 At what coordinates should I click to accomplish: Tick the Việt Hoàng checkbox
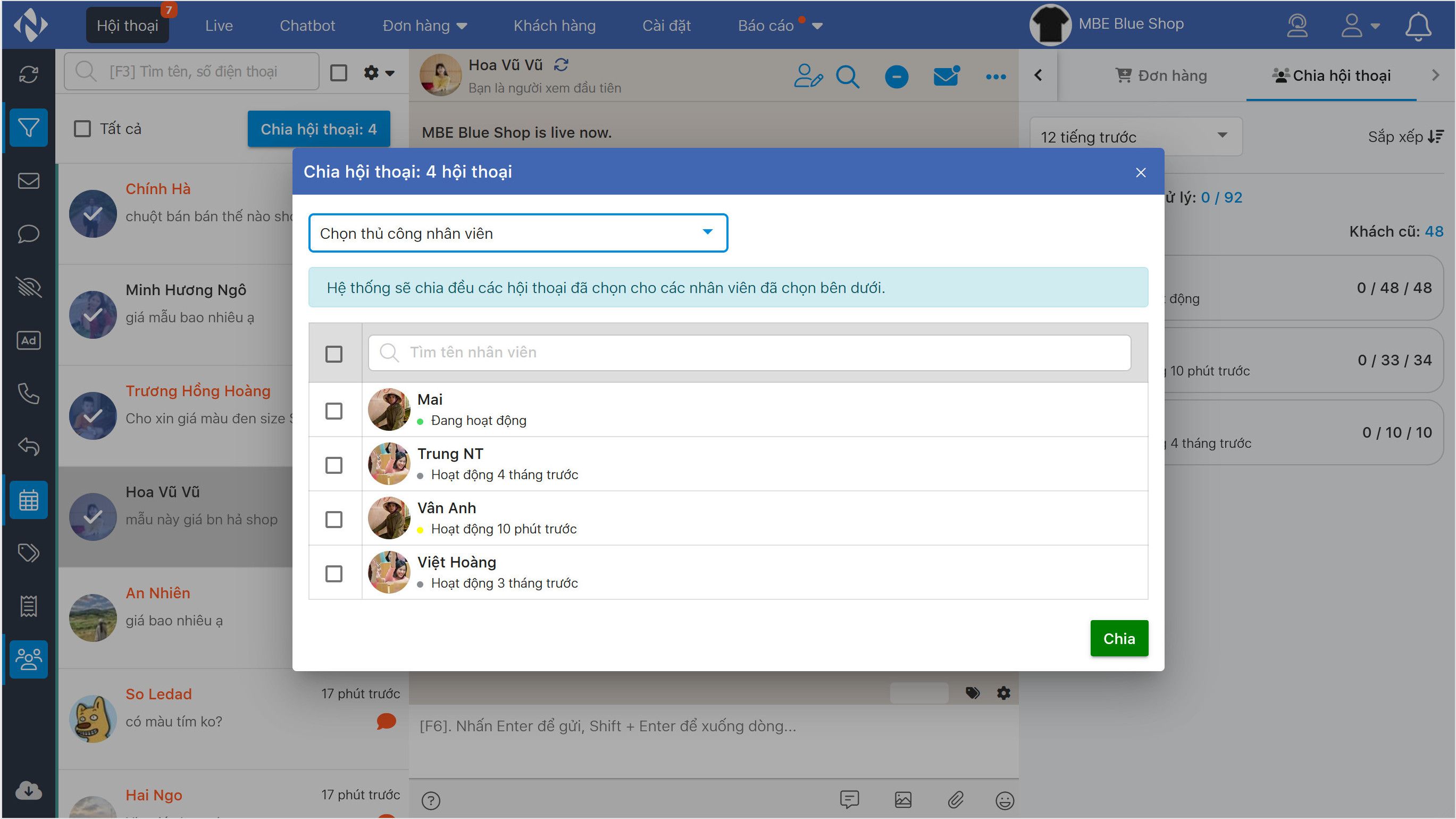[334, 574]
